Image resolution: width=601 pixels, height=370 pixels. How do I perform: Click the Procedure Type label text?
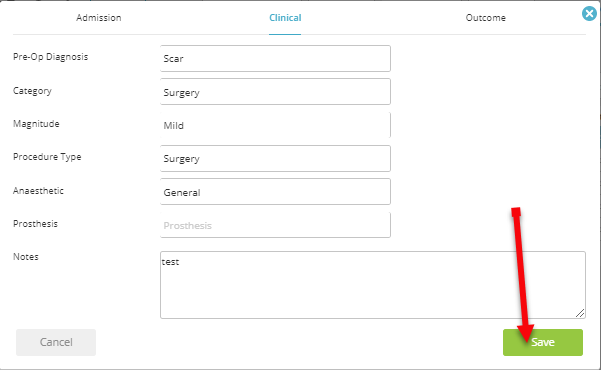[47, 157]
